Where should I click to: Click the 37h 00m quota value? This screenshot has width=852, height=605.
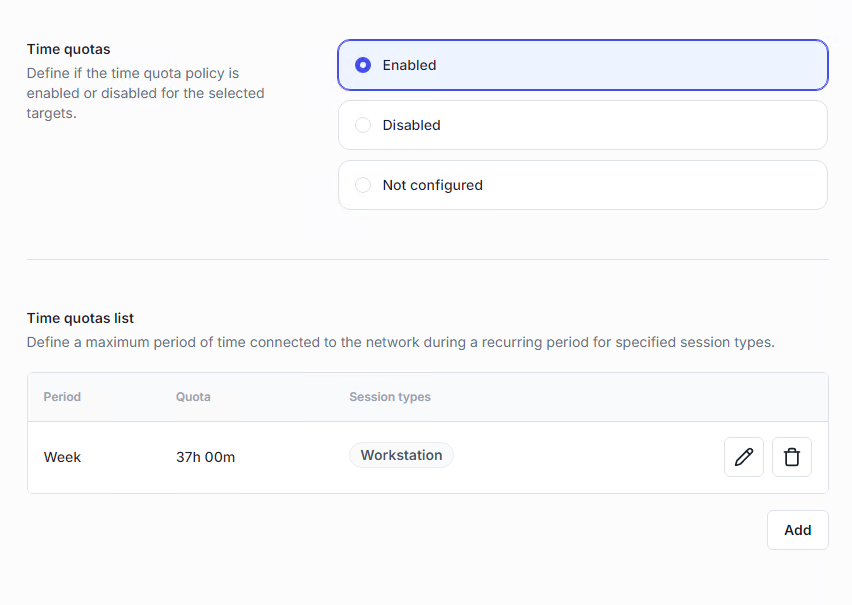coord(205,457)
